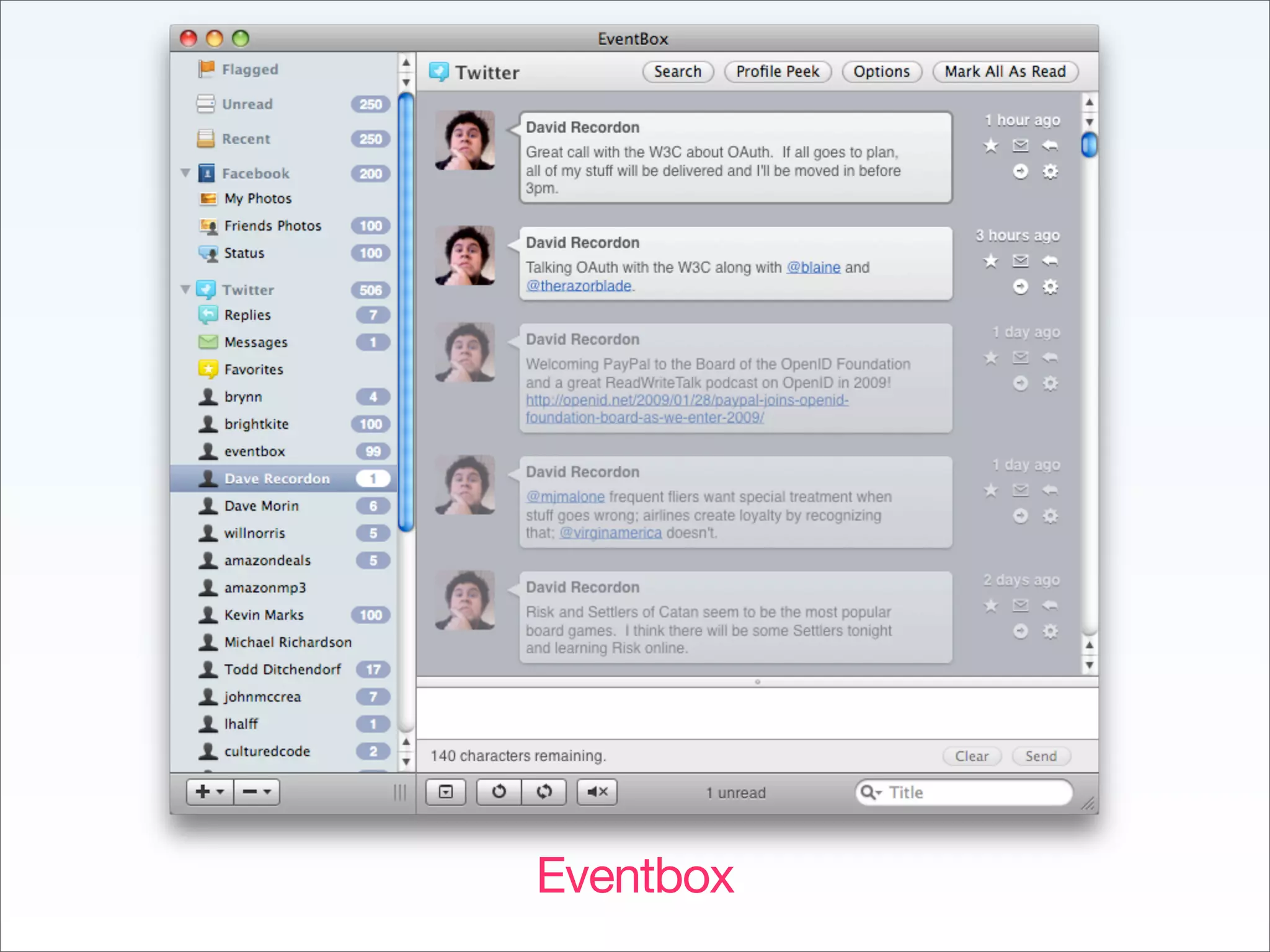Click the sync all icon in the bottom toolbar

pos(544,791)
